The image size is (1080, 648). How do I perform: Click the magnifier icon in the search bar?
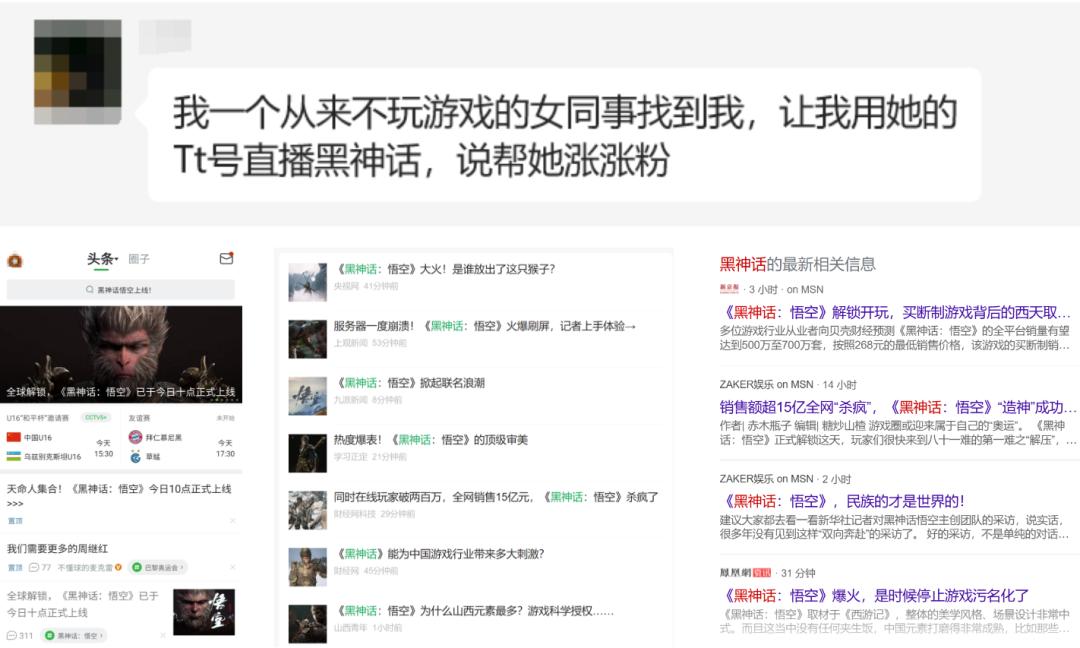[x=90, y=290]
